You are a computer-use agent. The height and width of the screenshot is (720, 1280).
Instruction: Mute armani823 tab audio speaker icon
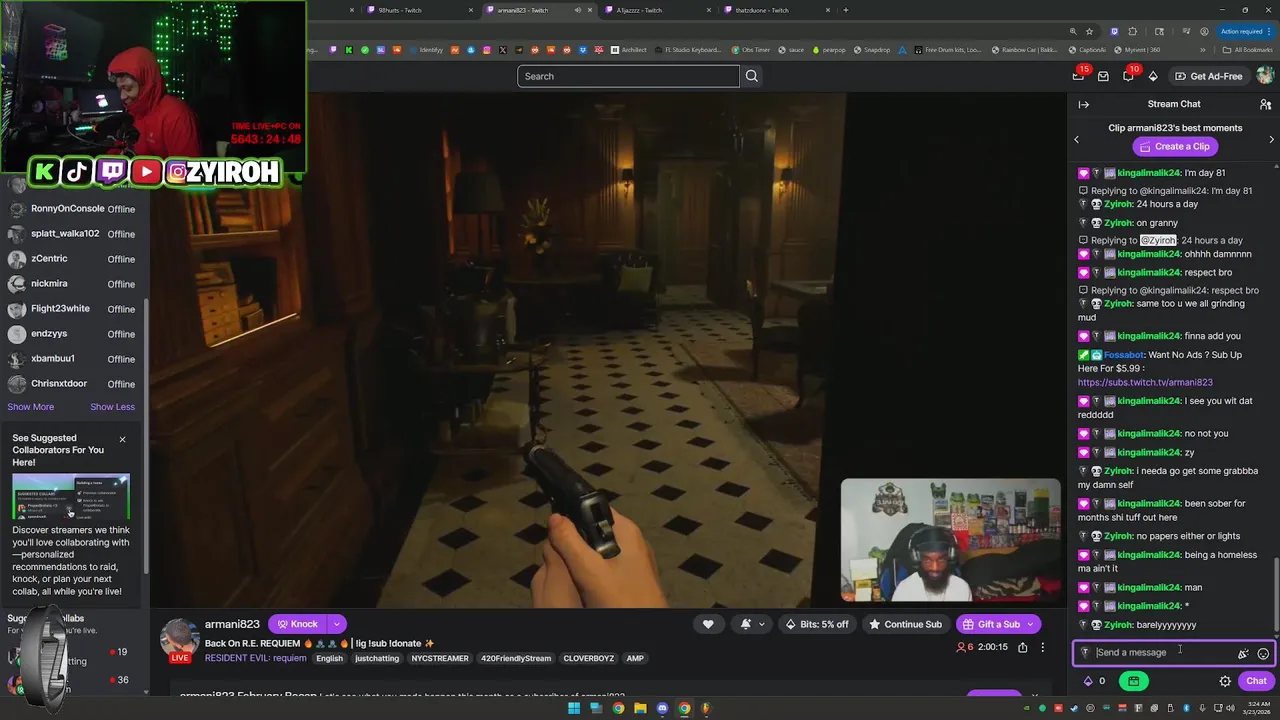pos(577,10)
